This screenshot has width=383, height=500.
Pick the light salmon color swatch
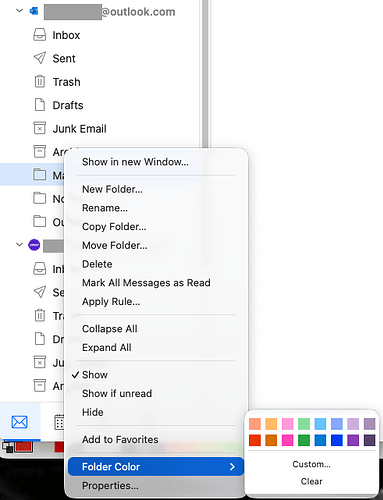pyautogui.click(x=255, y=424)
